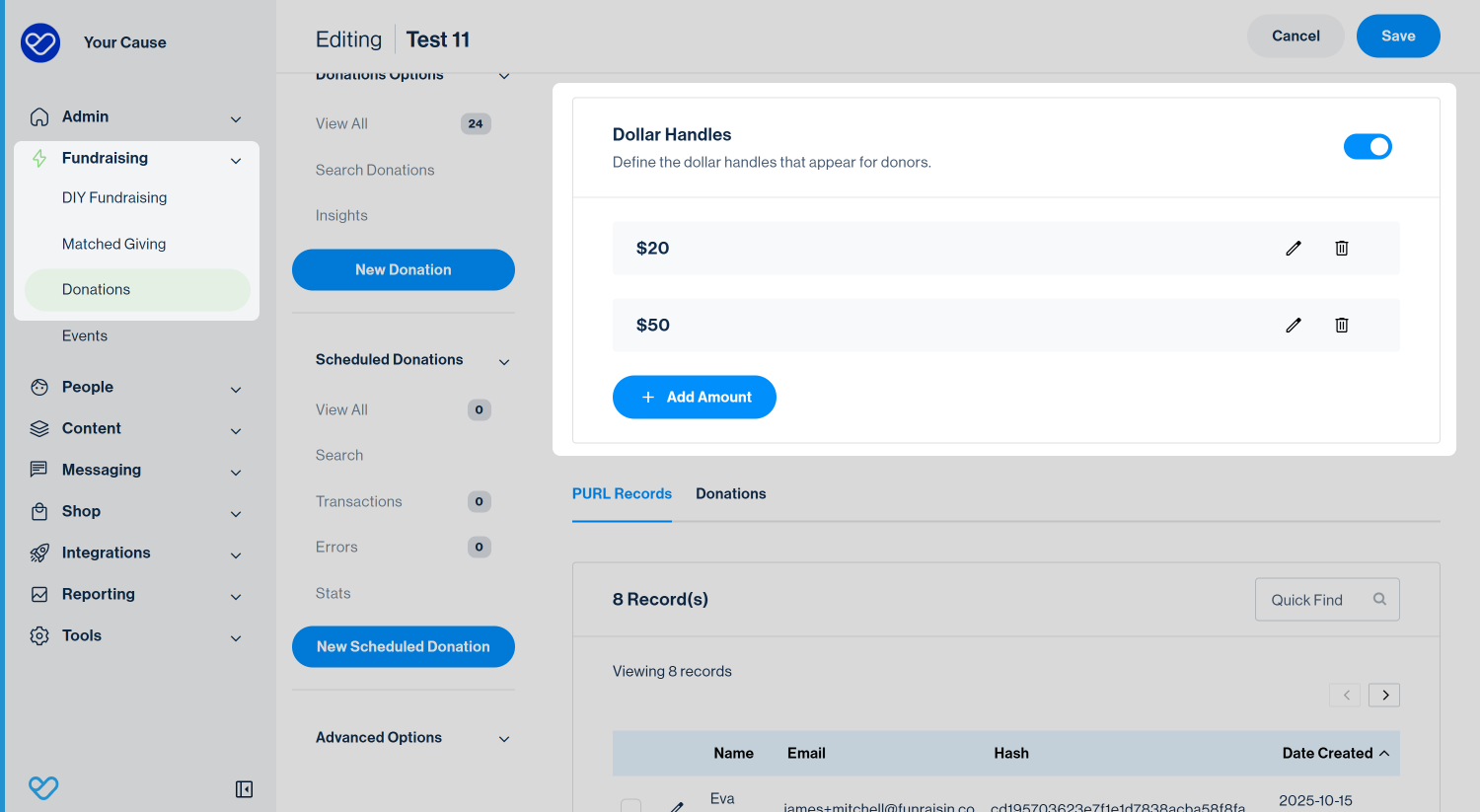The width and height of the screenshot is (1480, 812).
Task: Expand the Advanced Options group
Action: [x=504, y=739]
